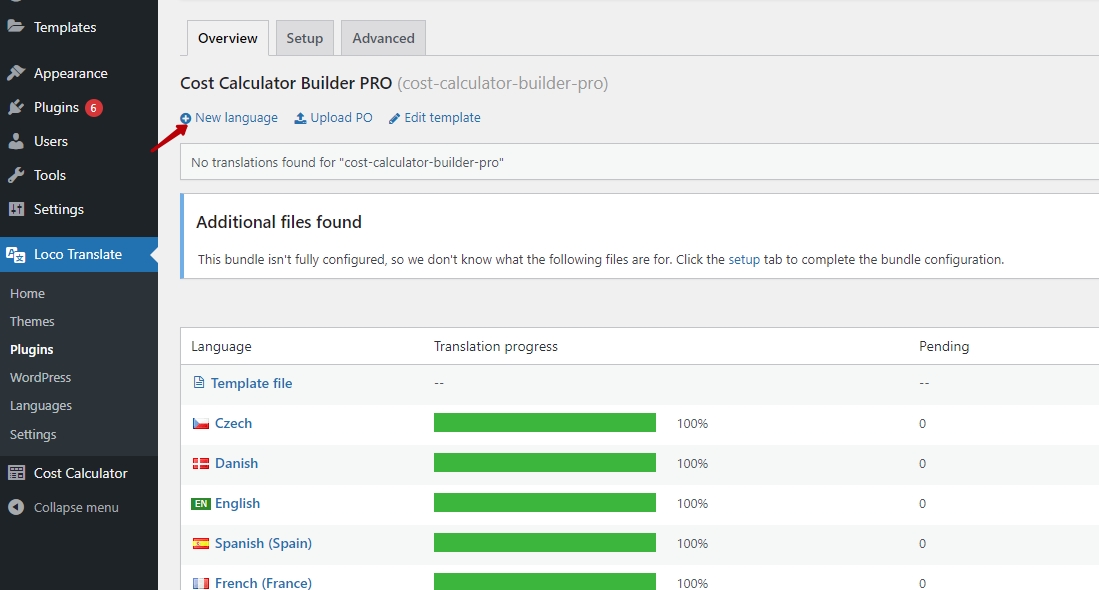Click the Danish flag icon
Viewport: 1099px width, 590px height.
click(x=200, y=463)
